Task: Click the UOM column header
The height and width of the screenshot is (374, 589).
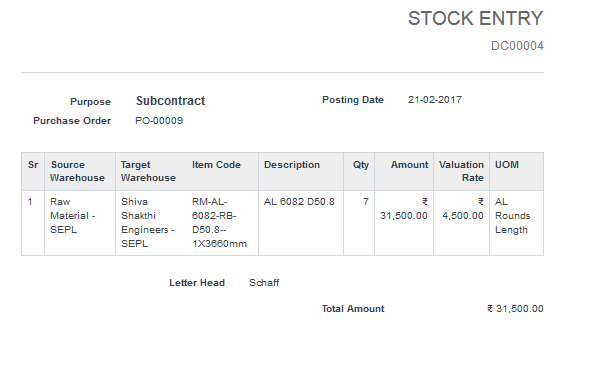Action: pyautogui.click(x=507, y=165)
